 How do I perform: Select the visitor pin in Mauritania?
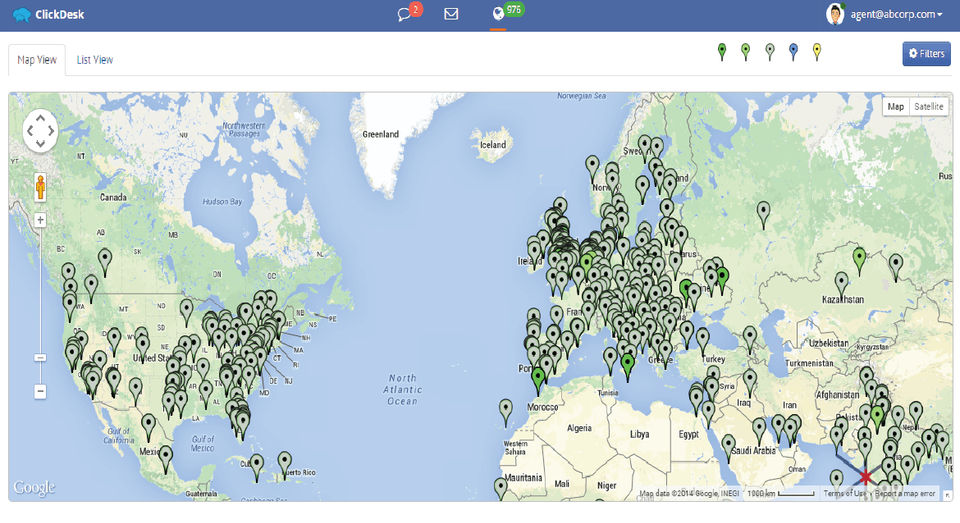tap(501, 489)
